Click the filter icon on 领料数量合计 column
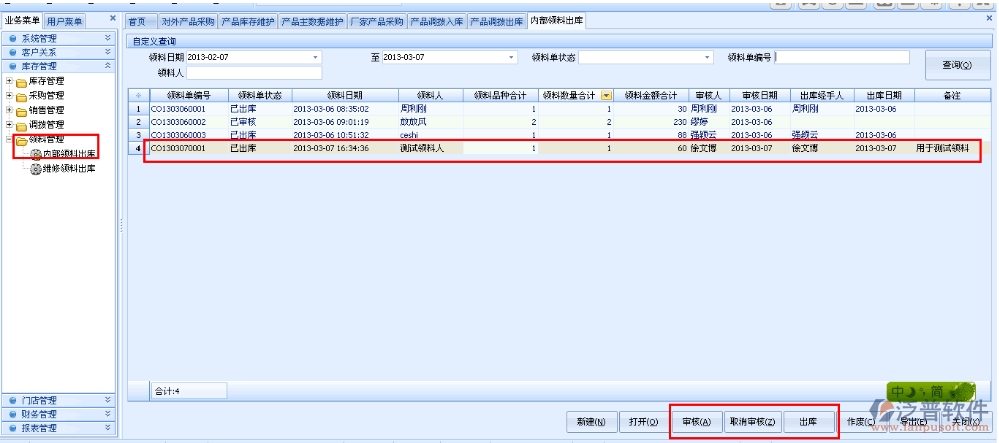Screen dimensions: 999x443 606,95
